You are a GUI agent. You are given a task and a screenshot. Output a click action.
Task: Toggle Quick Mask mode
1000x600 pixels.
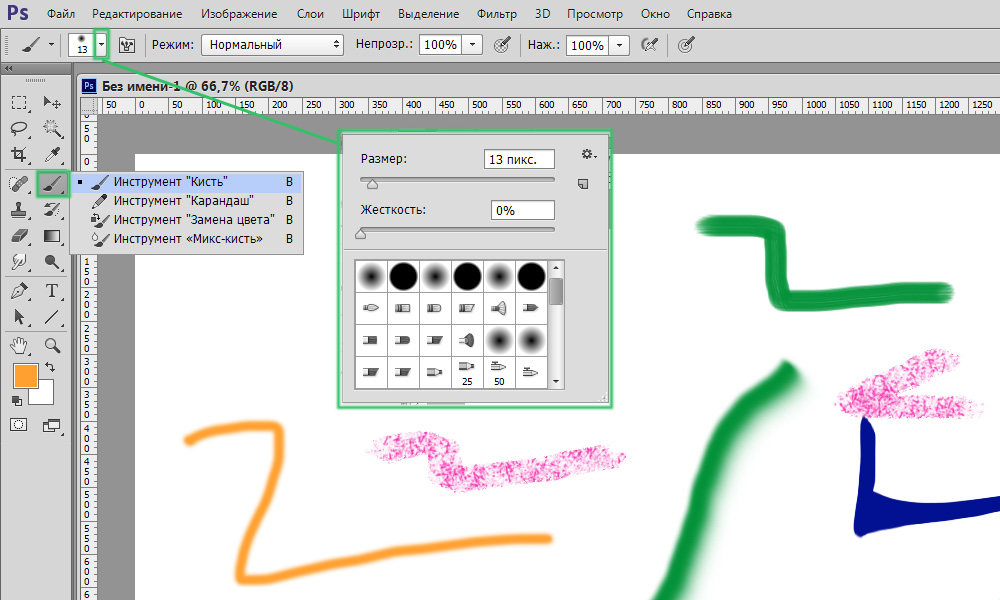click(18, 425)
